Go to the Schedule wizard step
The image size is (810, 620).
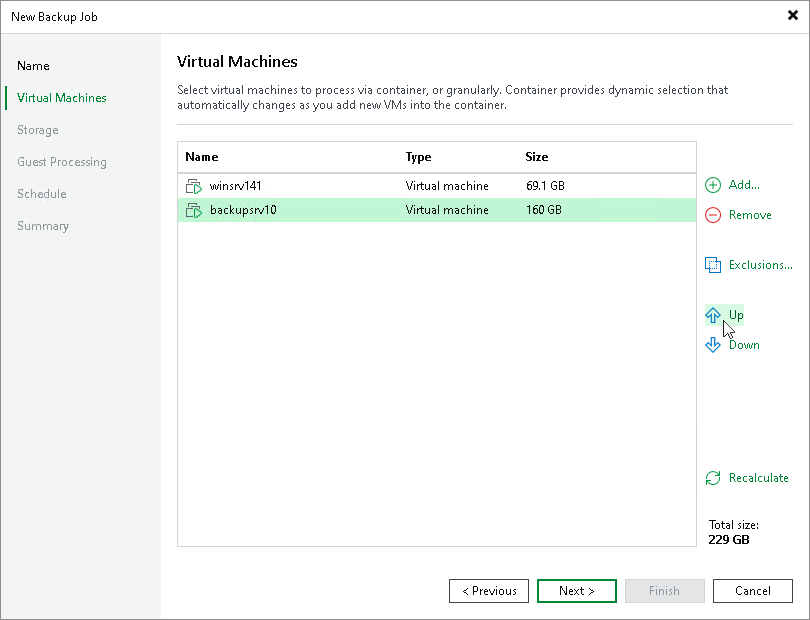point(42,194)
